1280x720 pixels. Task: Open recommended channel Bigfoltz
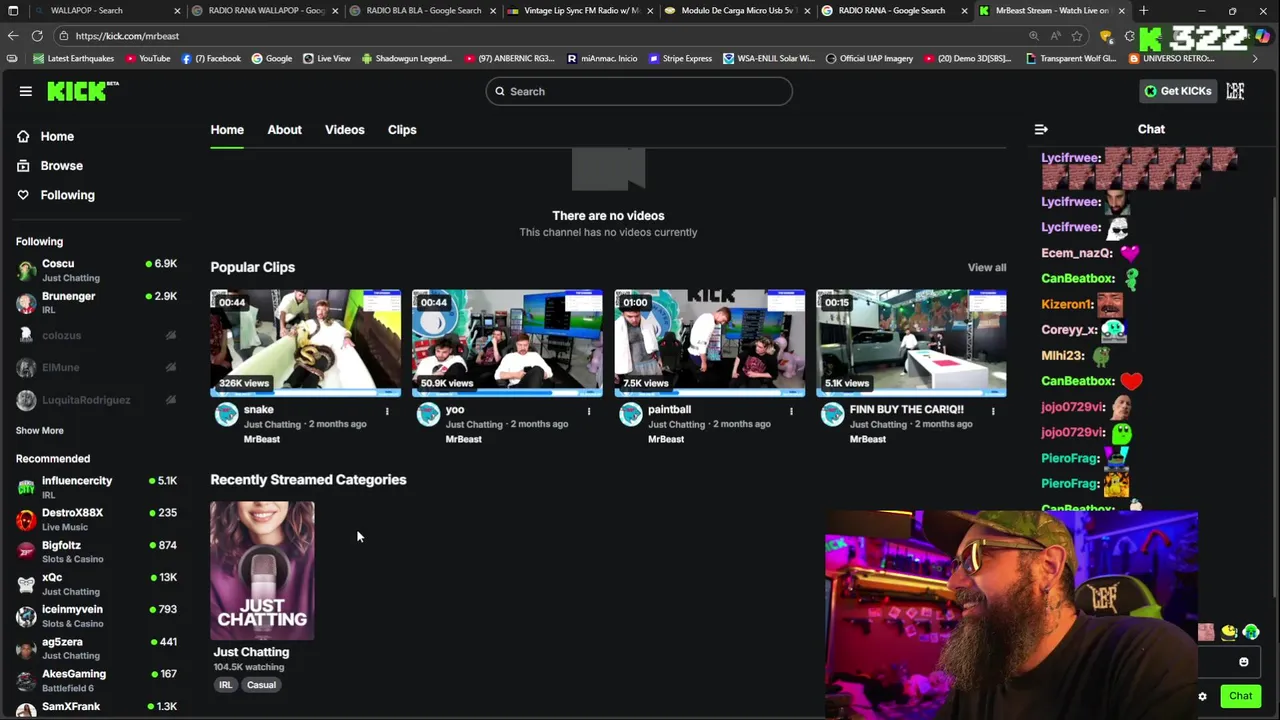96,552
